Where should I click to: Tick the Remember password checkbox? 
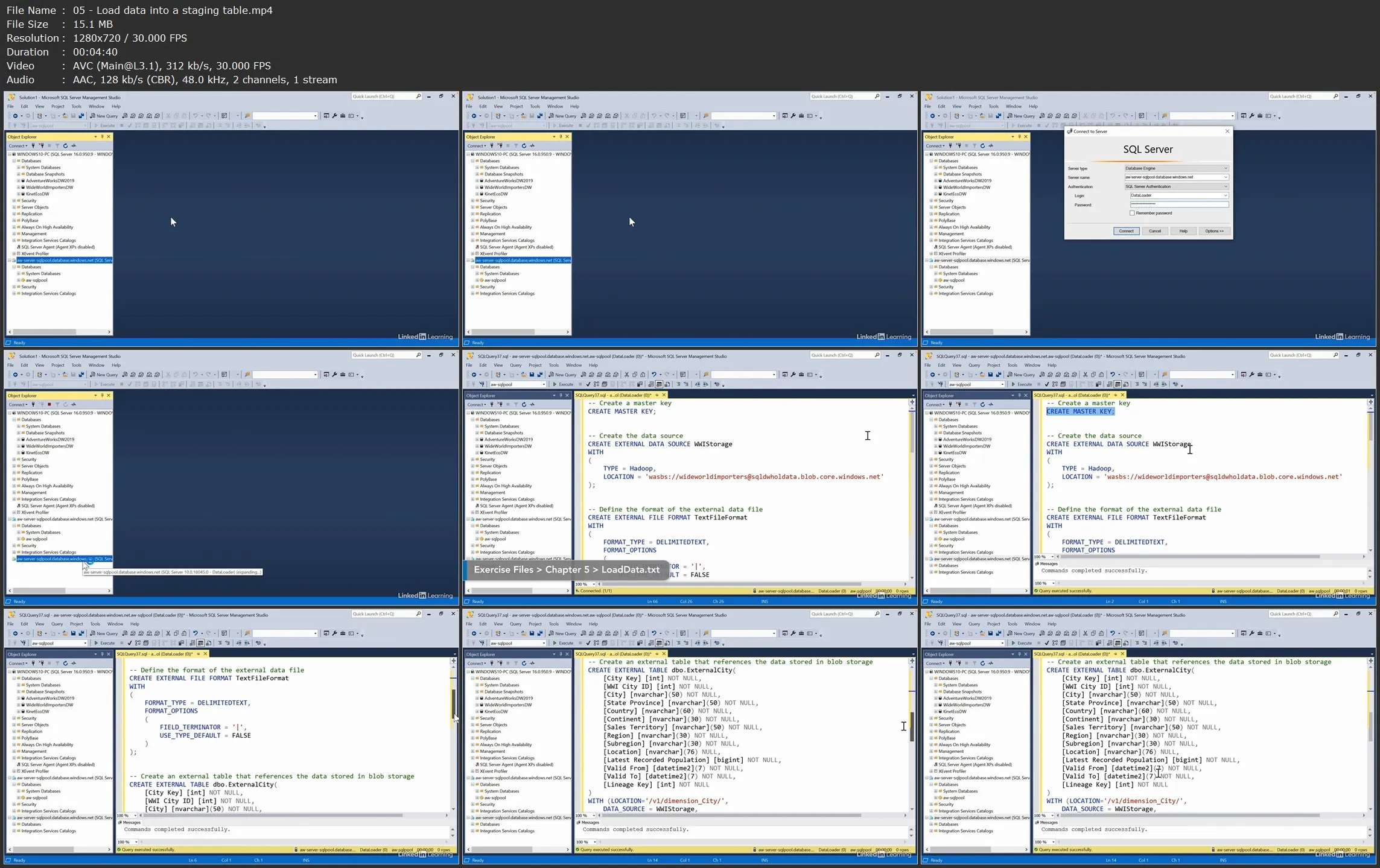(1132, 213)
